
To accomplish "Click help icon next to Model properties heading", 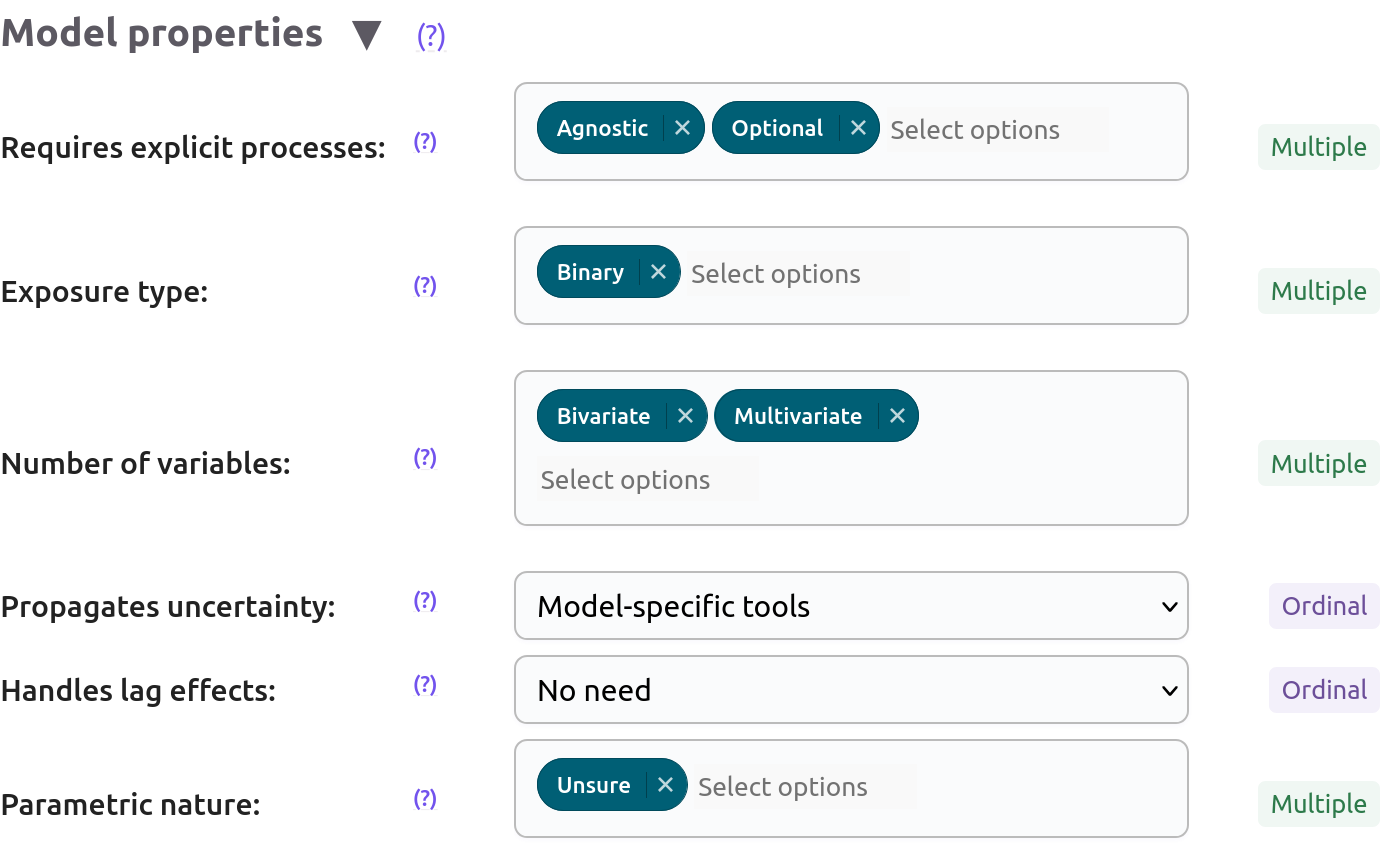I will (x=431, y=37).
